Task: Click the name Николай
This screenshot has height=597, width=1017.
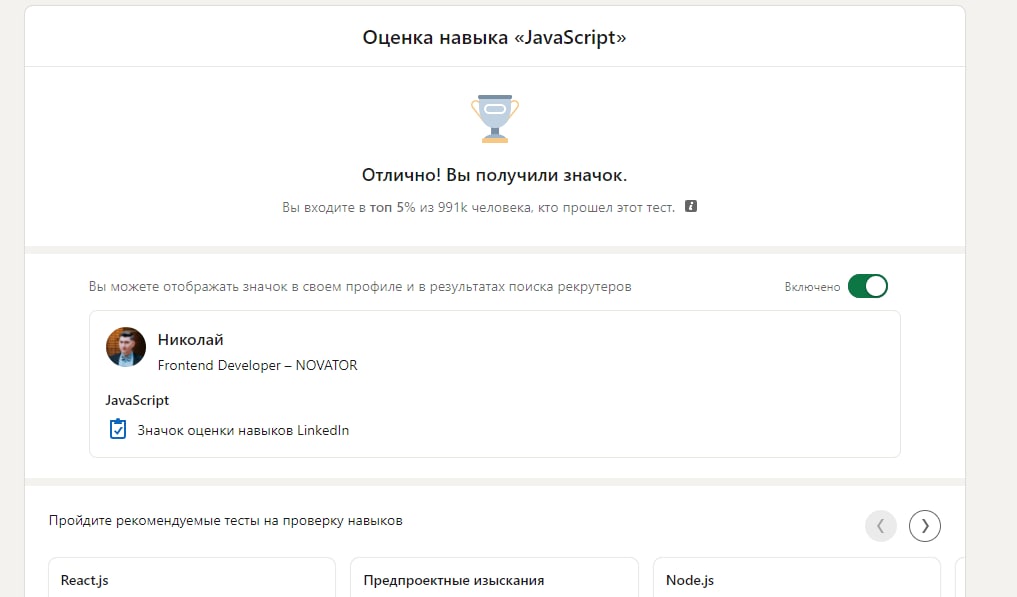Action: pos(191,339)
